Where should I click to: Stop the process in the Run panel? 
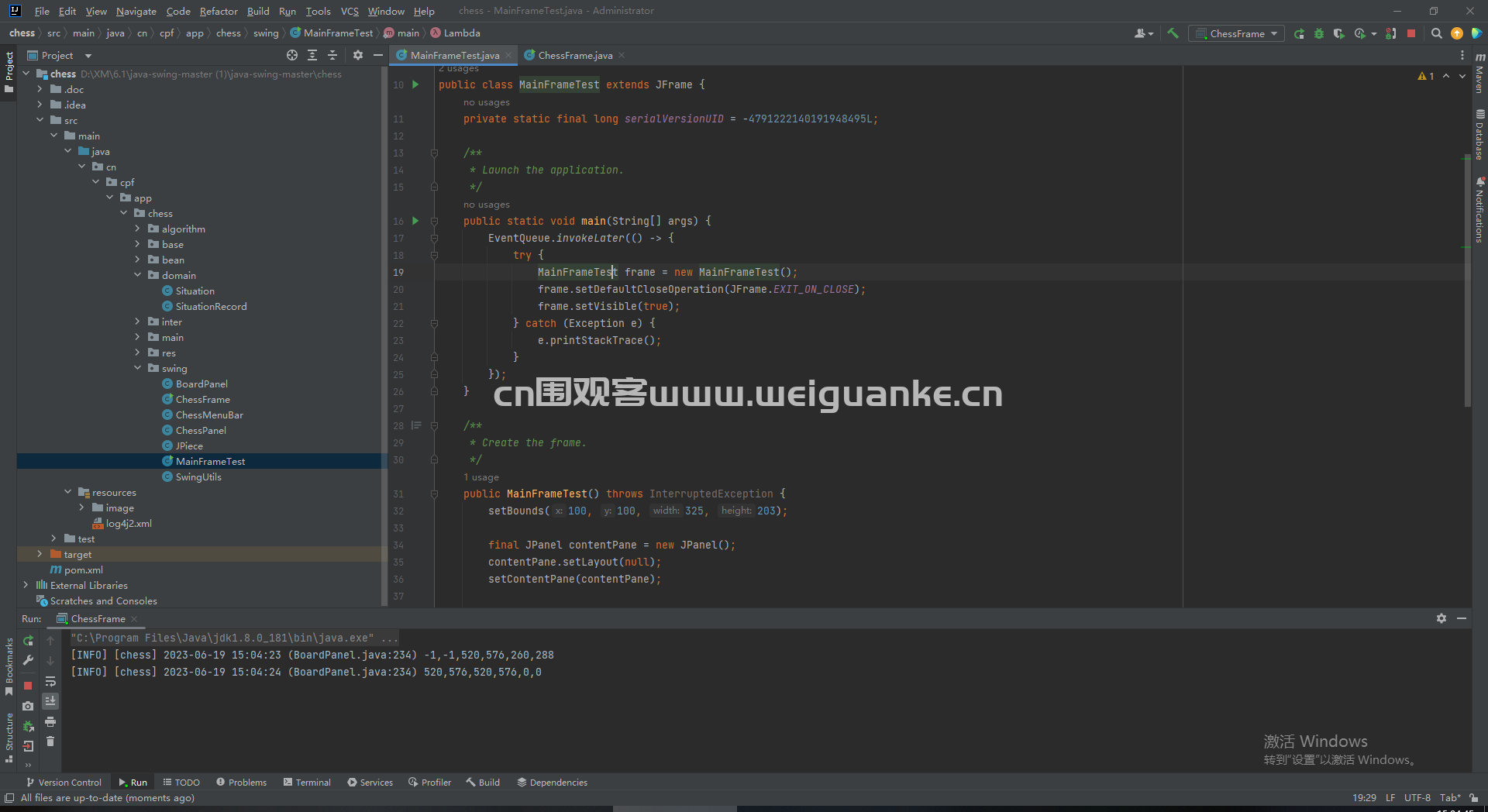29,686
